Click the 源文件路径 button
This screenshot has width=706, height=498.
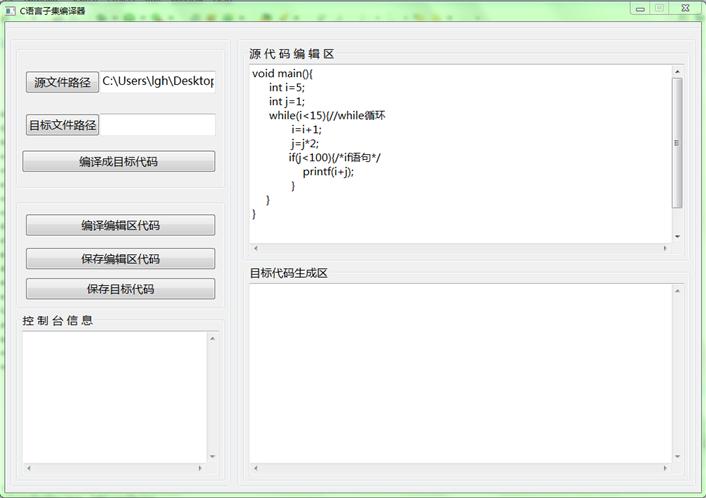coord(62,82)
